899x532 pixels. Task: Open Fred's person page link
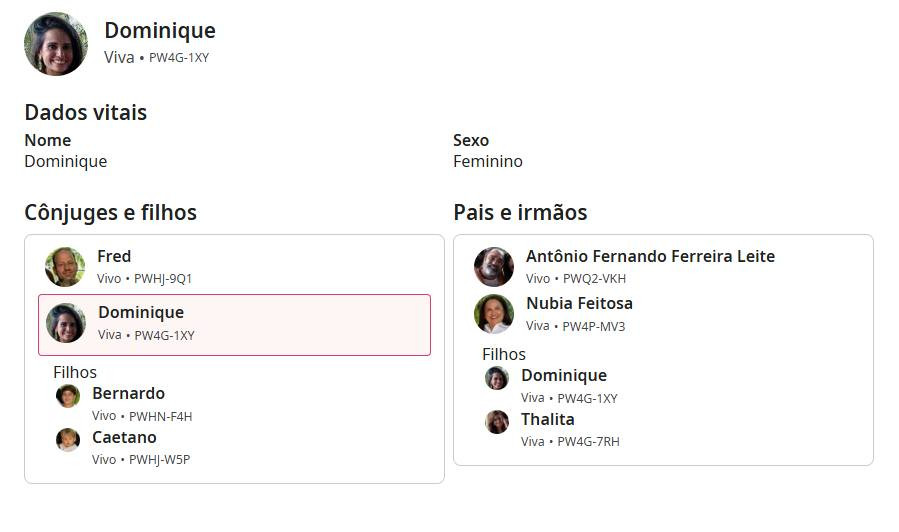click(x=114, y=257)
